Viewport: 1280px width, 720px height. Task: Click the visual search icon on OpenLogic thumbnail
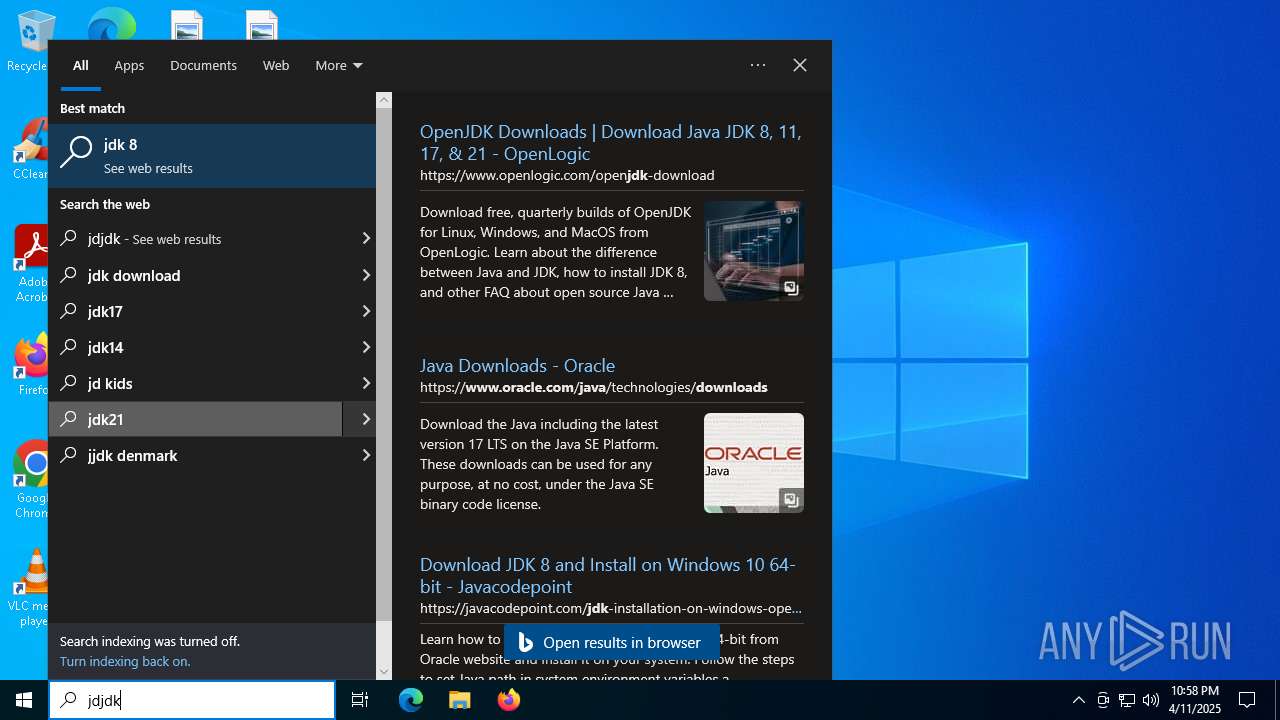pos(791,288)
